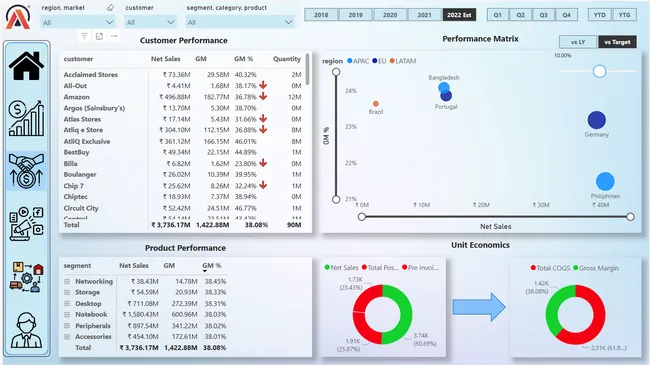Image resolution: width=650 pixels, height=365 pixels.
Task: Click the LATAM region legend item
Action: tap(403, 61)
